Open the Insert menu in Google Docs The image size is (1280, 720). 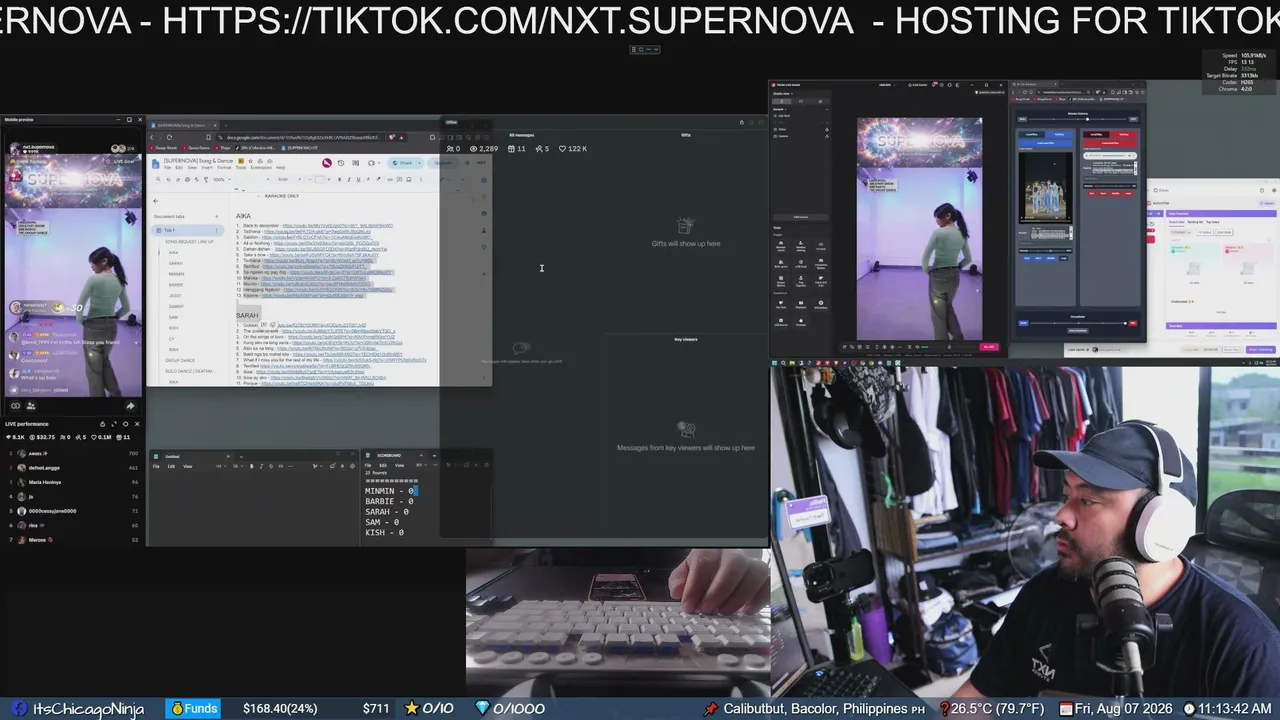207,167
